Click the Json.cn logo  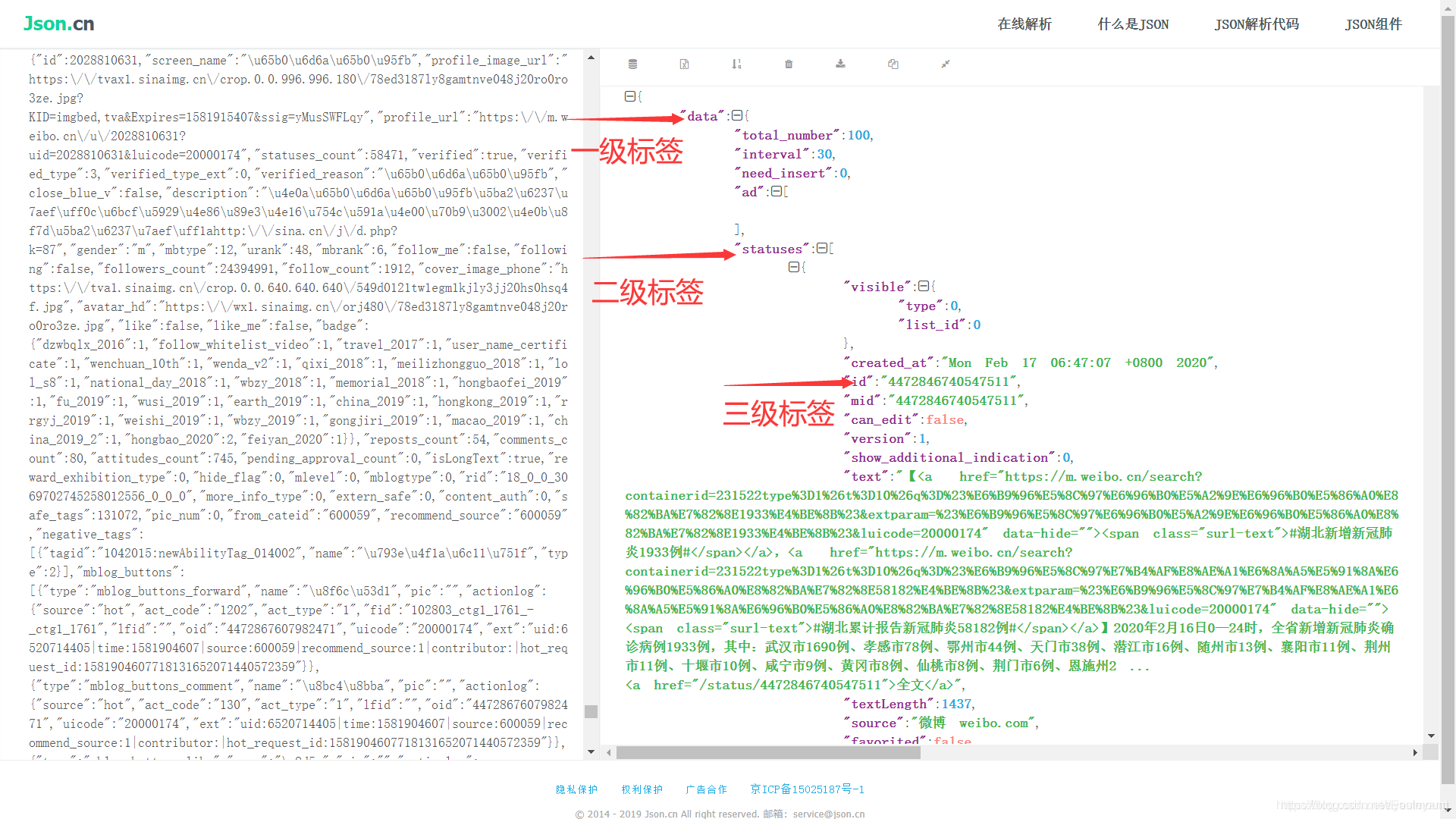click(x=58, y=24)
